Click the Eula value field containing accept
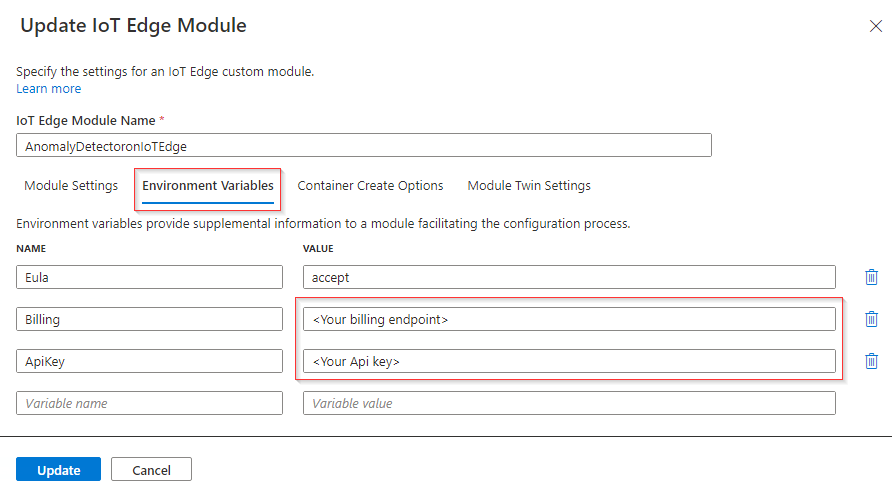This screenshot has height=497, width=892. click(x=569, y=277)
